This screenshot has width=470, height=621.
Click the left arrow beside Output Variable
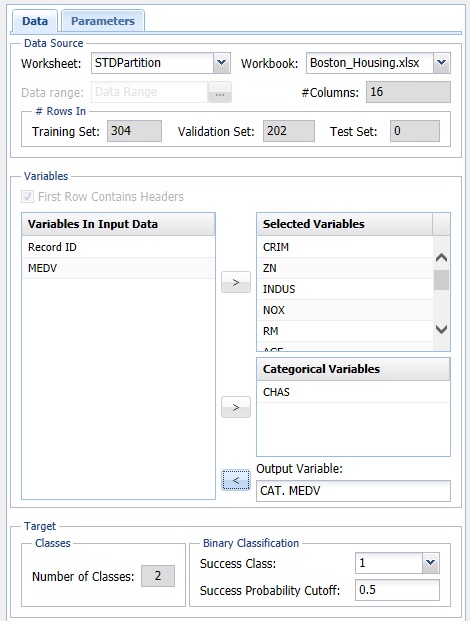tap(236, 480)
